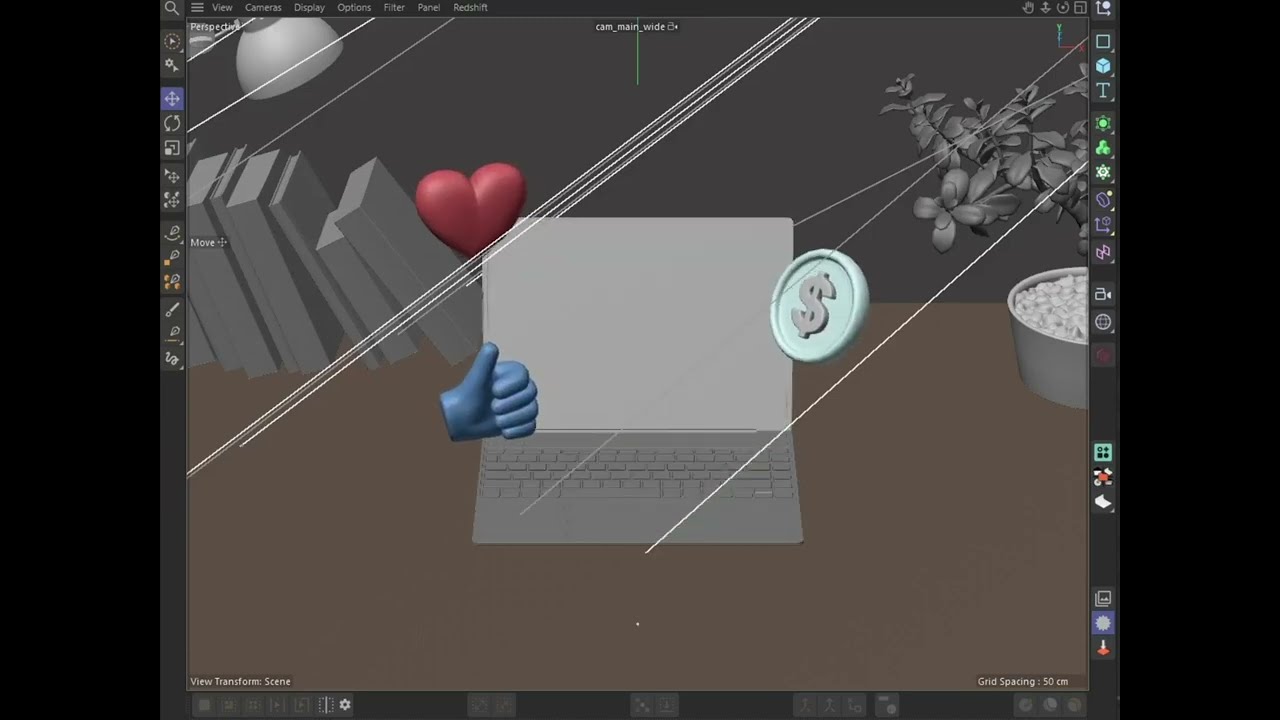Screen dimensions: 1280x720
Task: Select the Sketch pen tool
Action: click(172, 333)
